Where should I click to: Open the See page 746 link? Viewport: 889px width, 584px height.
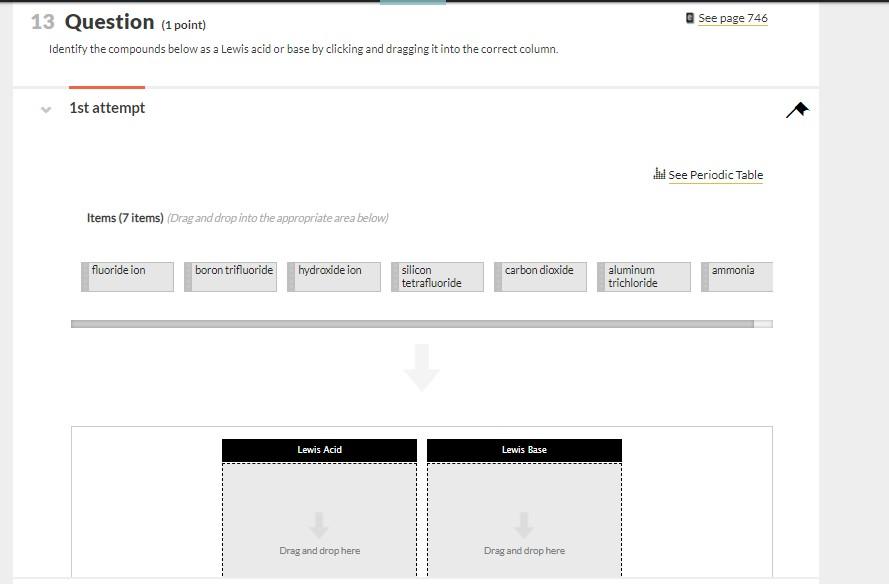[733, 18]
